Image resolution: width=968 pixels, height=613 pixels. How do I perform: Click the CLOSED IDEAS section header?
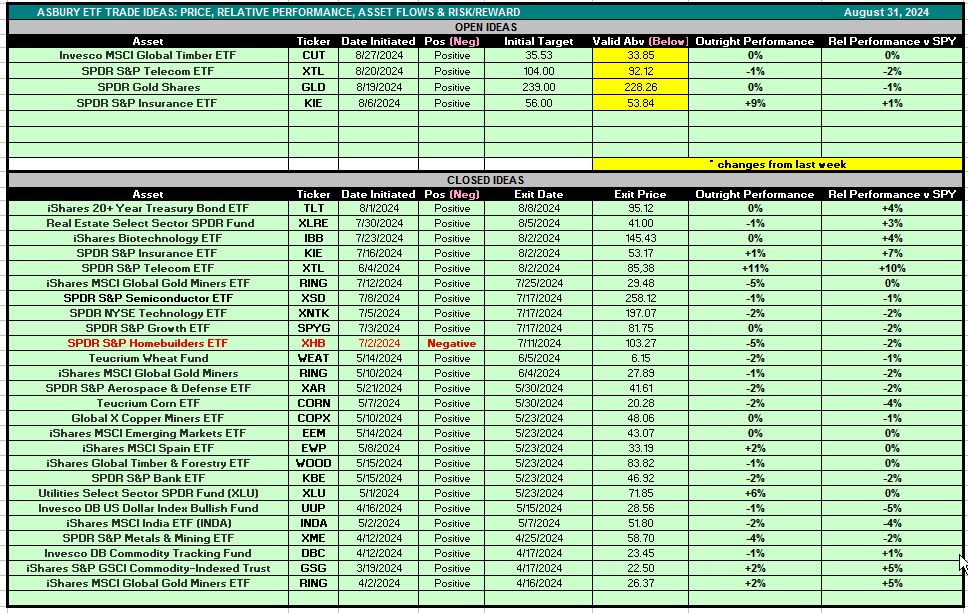point(484,180)
